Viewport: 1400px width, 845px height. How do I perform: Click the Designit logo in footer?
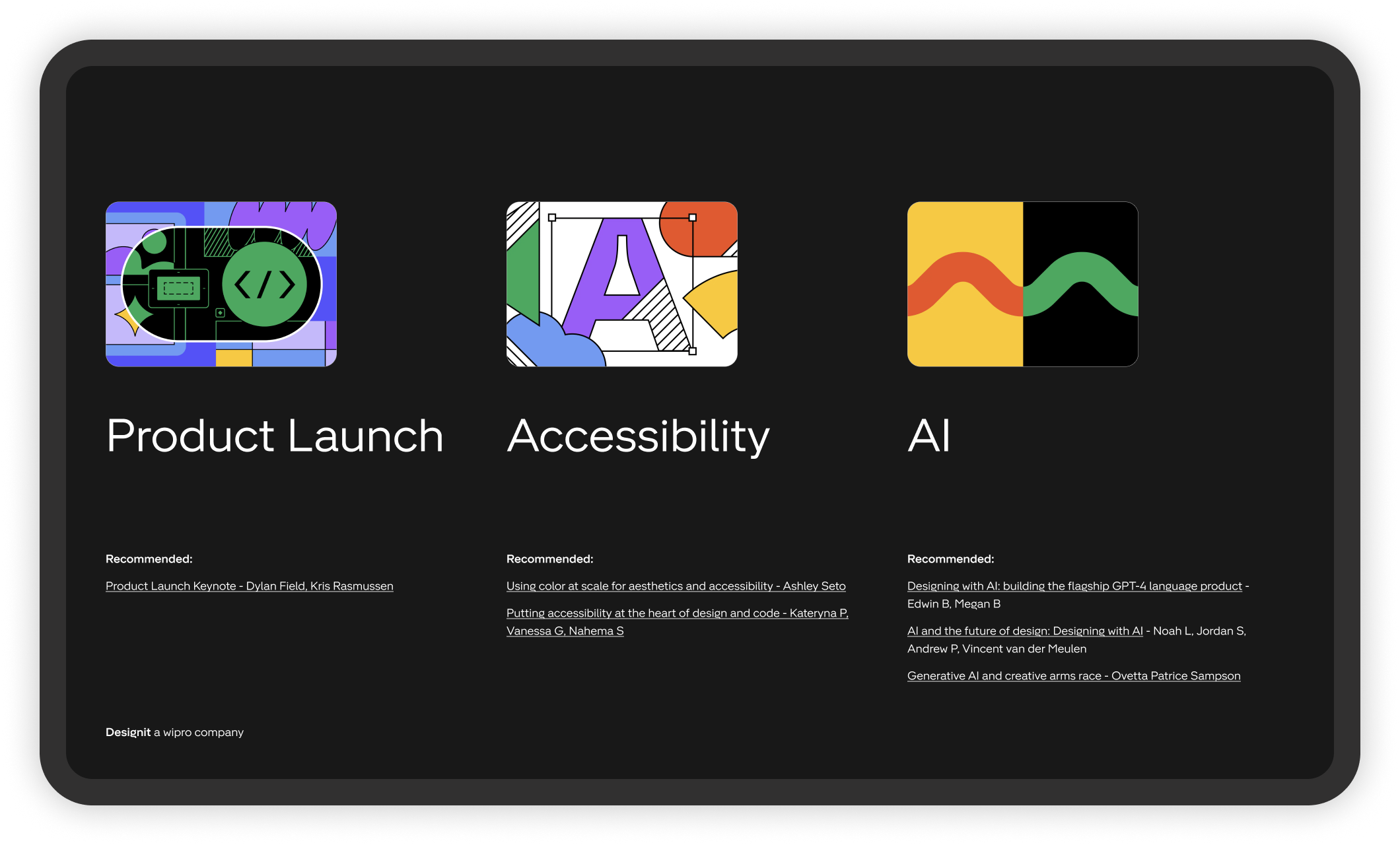click(x=128, y=732)
